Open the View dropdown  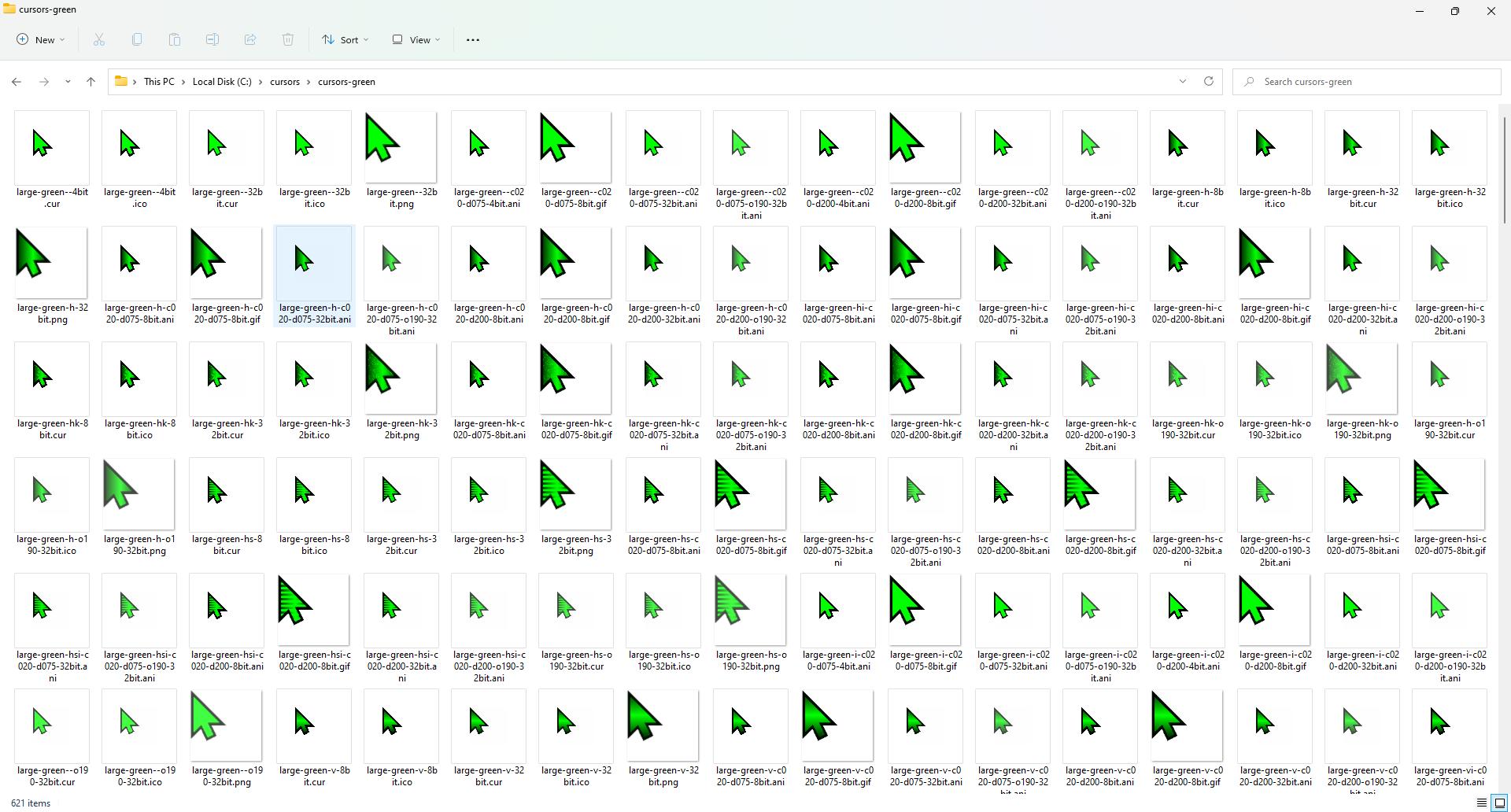pyautogui.click(x=415, y=39)
